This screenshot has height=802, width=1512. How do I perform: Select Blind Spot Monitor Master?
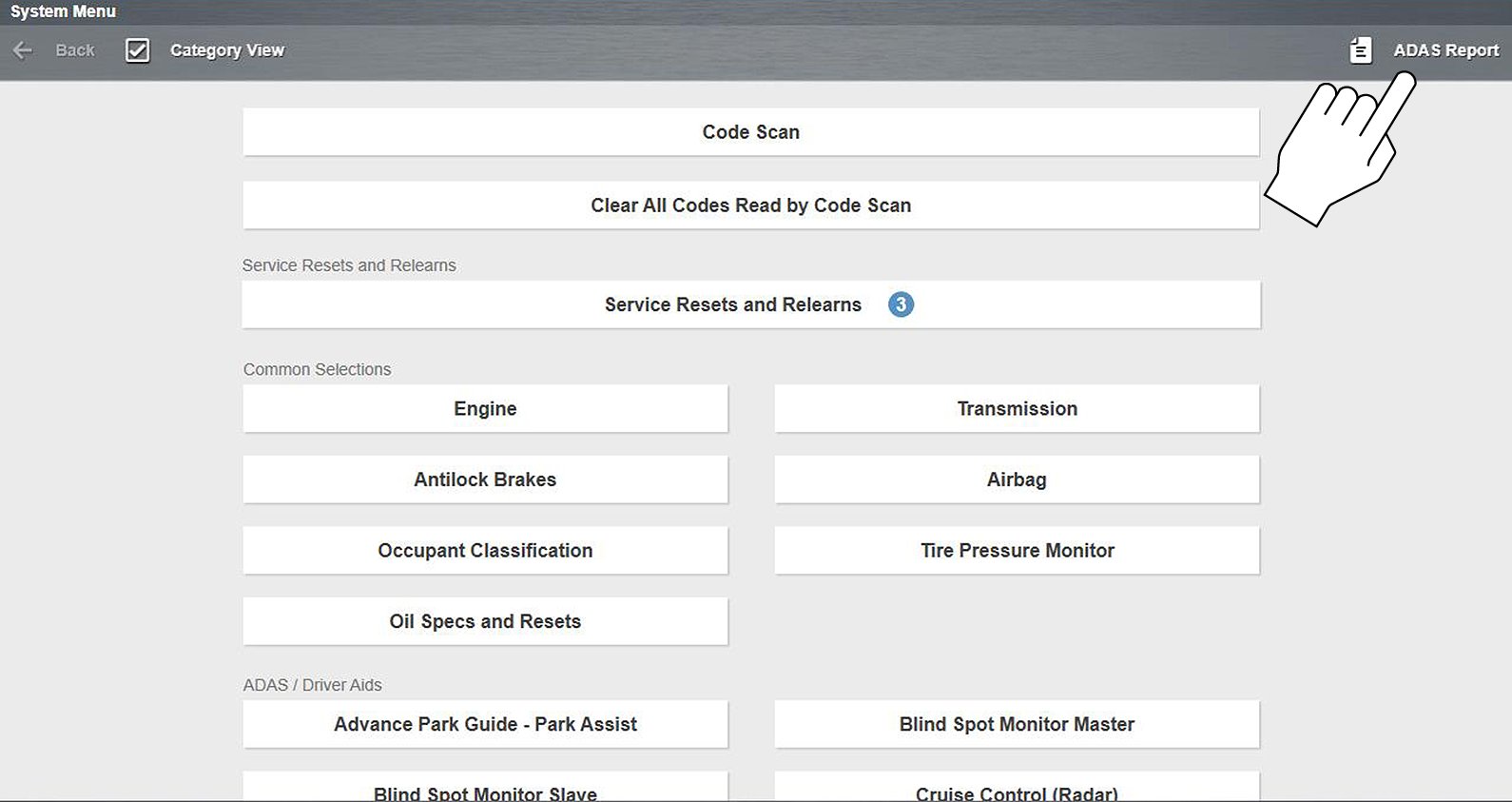click(x=1017, y=724)
